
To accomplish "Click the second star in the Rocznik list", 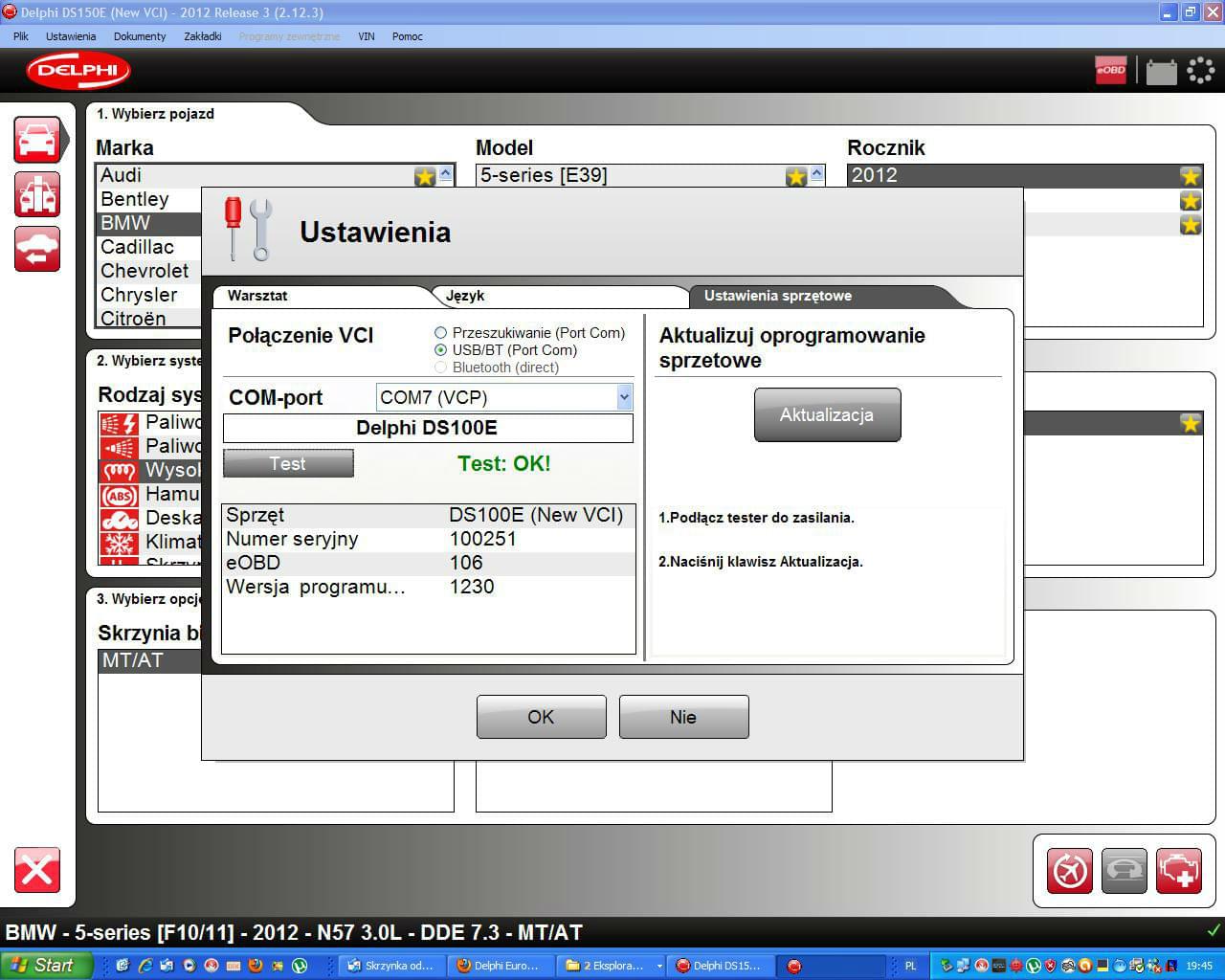I will pyautogui.click(x=1191, y=201).
